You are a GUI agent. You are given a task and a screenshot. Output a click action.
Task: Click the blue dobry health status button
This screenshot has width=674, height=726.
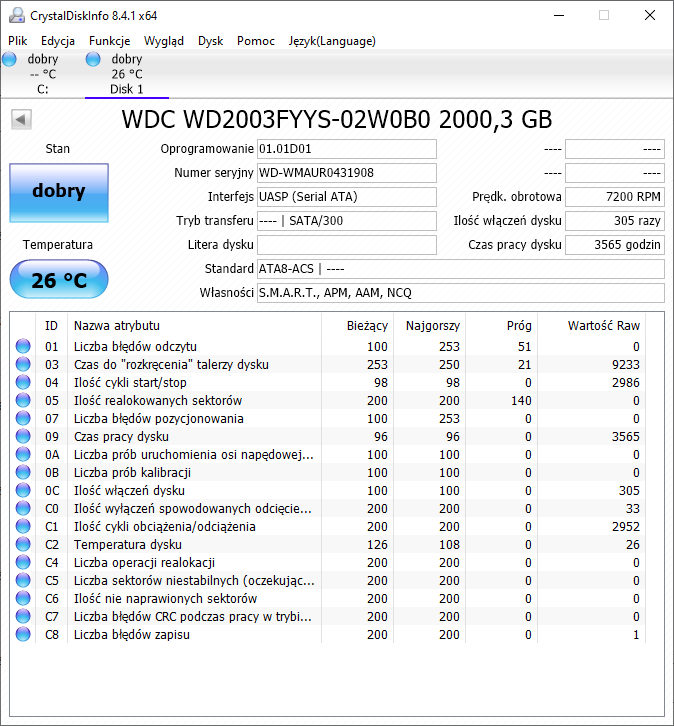pos(59,192)
